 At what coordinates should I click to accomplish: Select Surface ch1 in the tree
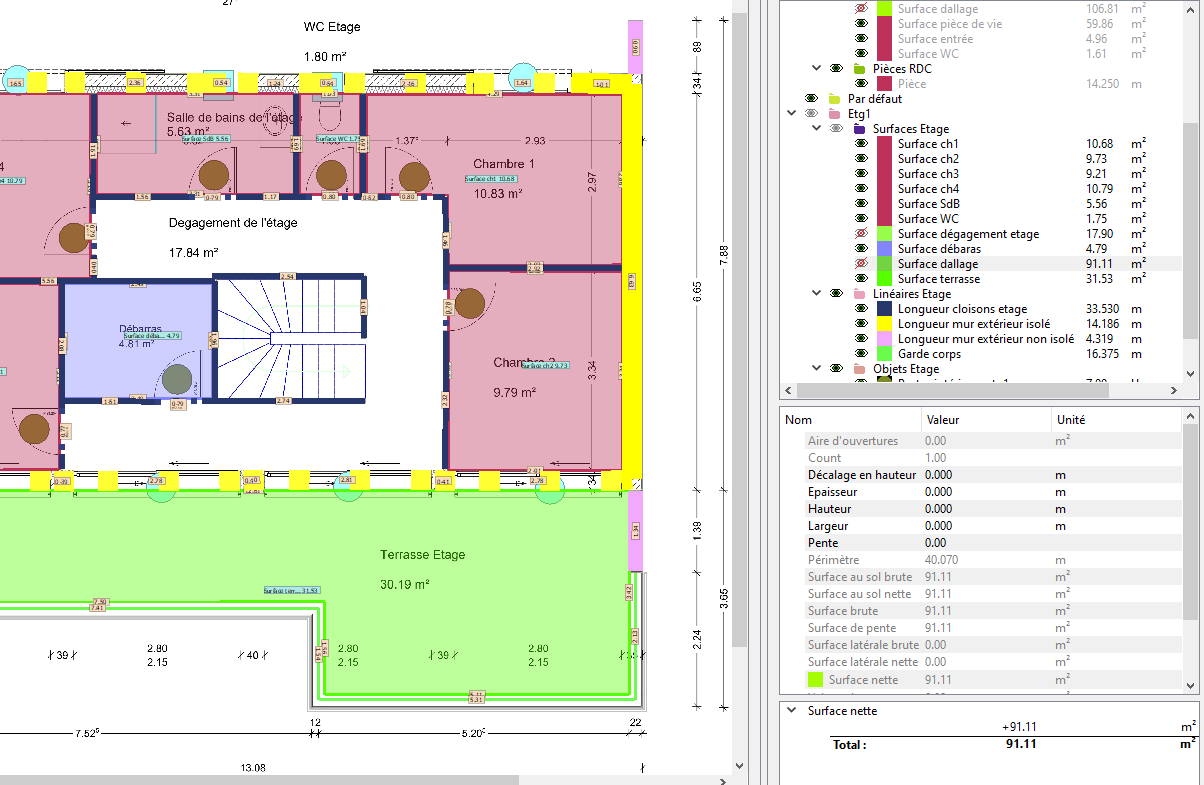coord(927,144)
